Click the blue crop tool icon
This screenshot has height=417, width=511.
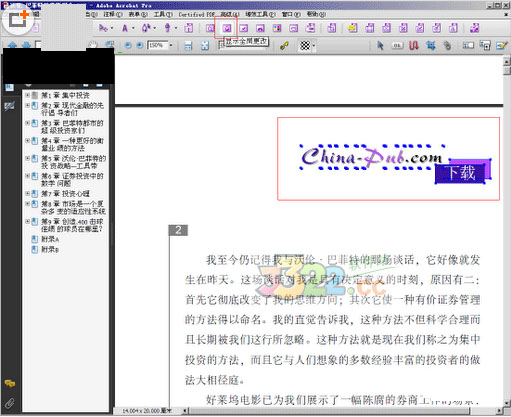[431, 45]
